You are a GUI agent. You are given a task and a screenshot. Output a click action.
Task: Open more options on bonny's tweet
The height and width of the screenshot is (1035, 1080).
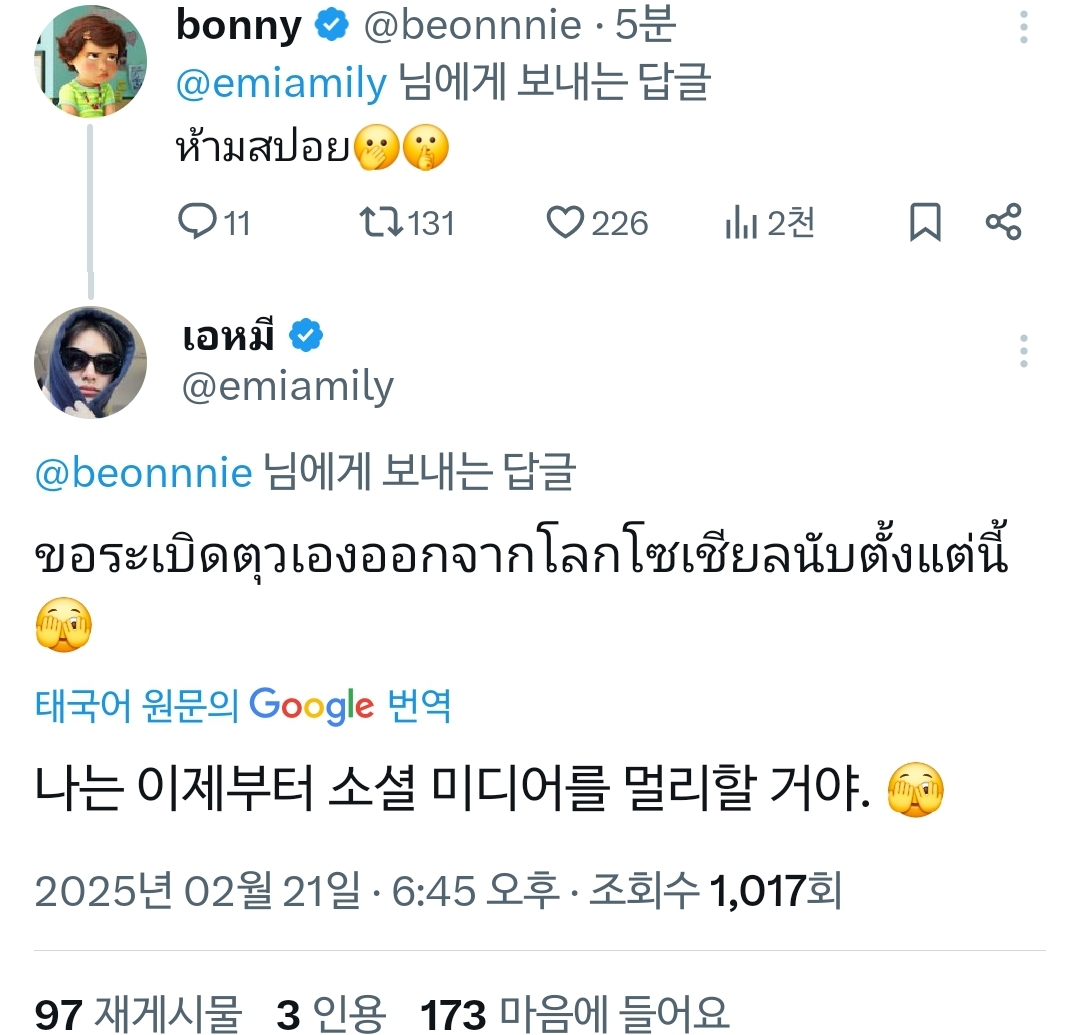[1024, 28]
